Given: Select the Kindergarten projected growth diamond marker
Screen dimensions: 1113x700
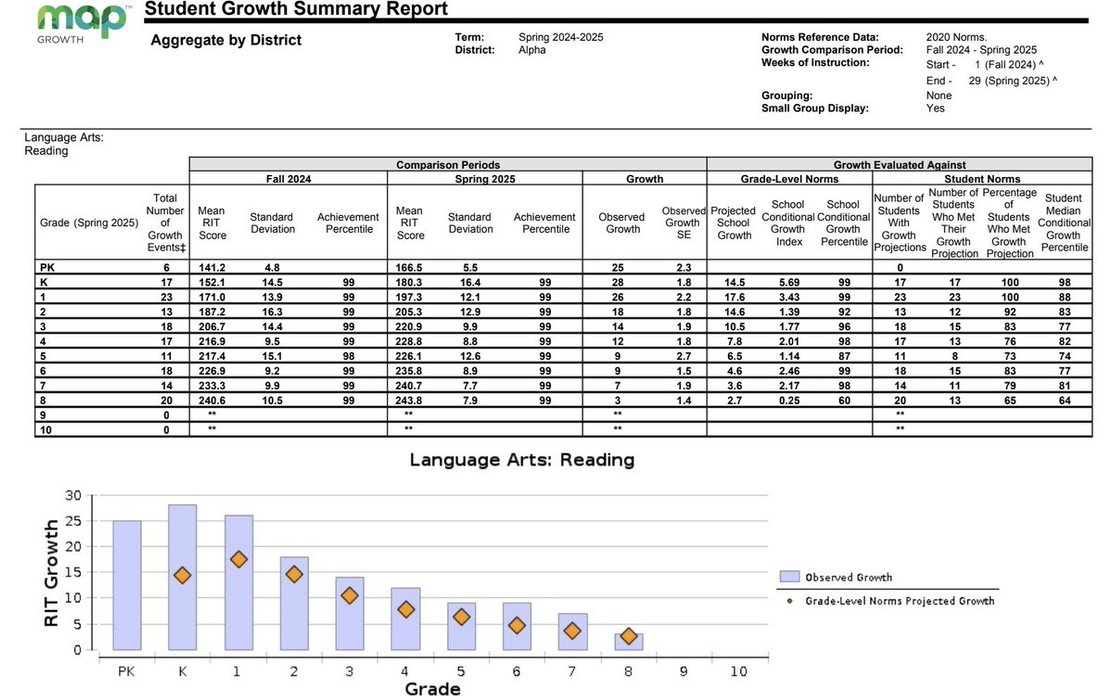Looking at the screenshot, I should 182,575.
